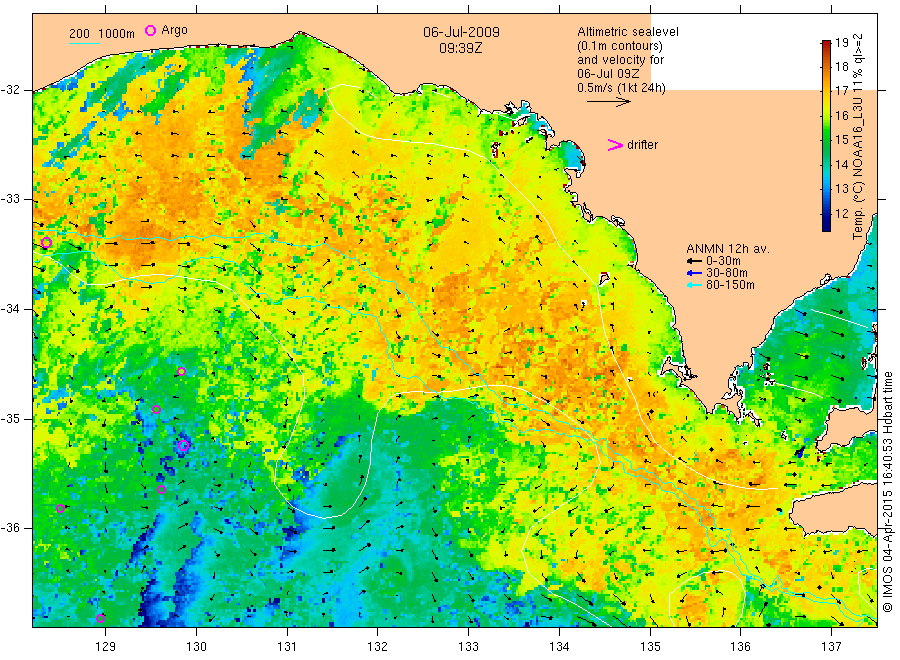Click the '80-150m' depth range label
The height and width of the screenshot is (660, 900).
point(731,285)
